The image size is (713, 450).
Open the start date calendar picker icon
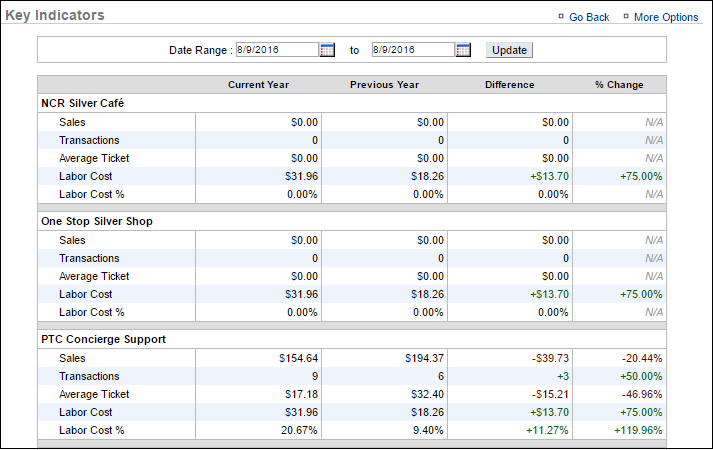[327, 50]
